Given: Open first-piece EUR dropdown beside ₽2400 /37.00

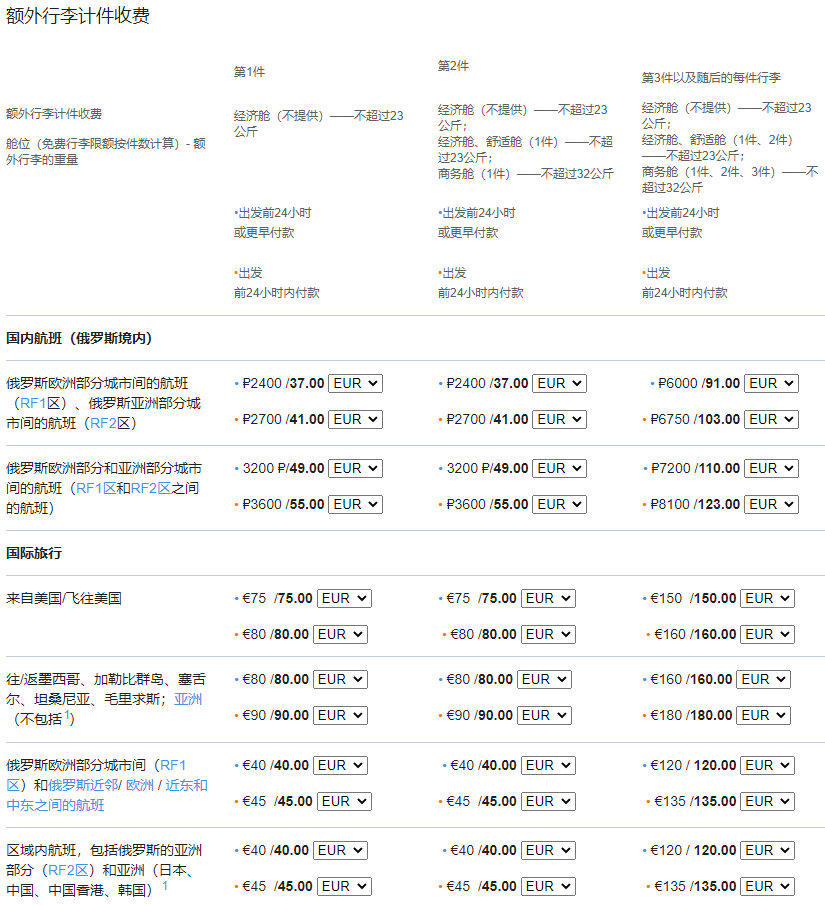Looking at the screenshot, I should (355, 383).
